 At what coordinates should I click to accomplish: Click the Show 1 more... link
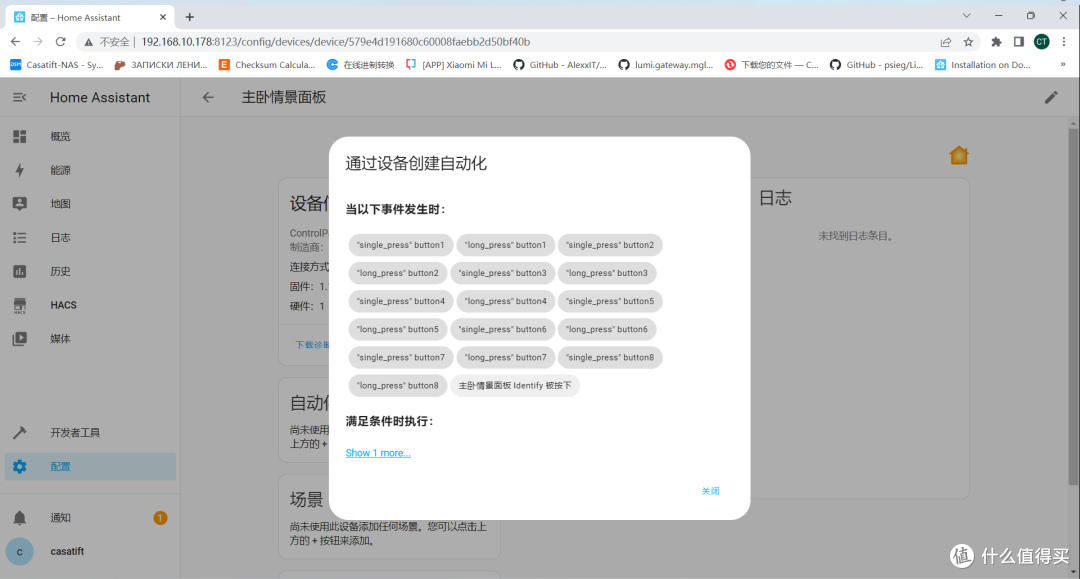[x=378, y=453]
